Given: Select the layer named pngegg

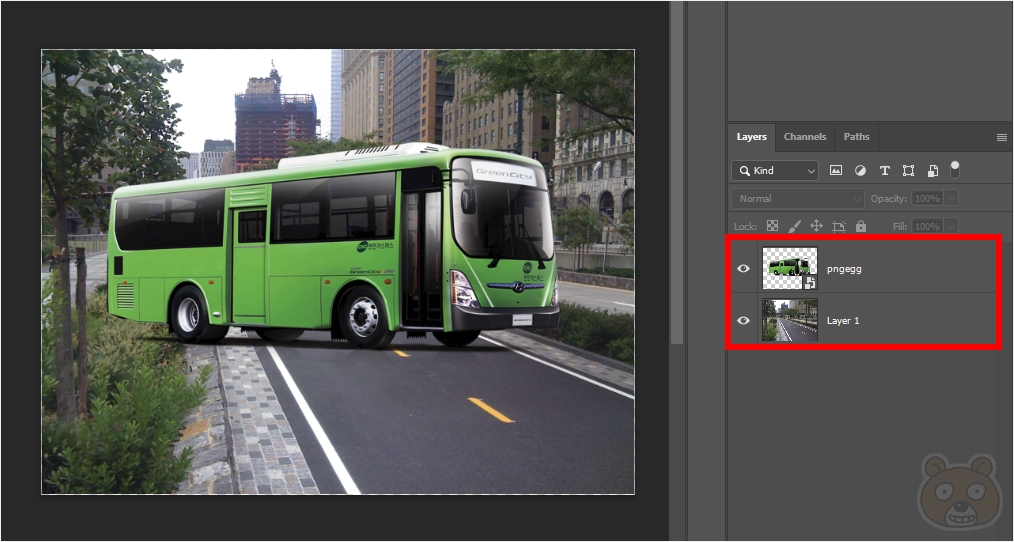Looking at the screenshot, I should pos(844,269).
